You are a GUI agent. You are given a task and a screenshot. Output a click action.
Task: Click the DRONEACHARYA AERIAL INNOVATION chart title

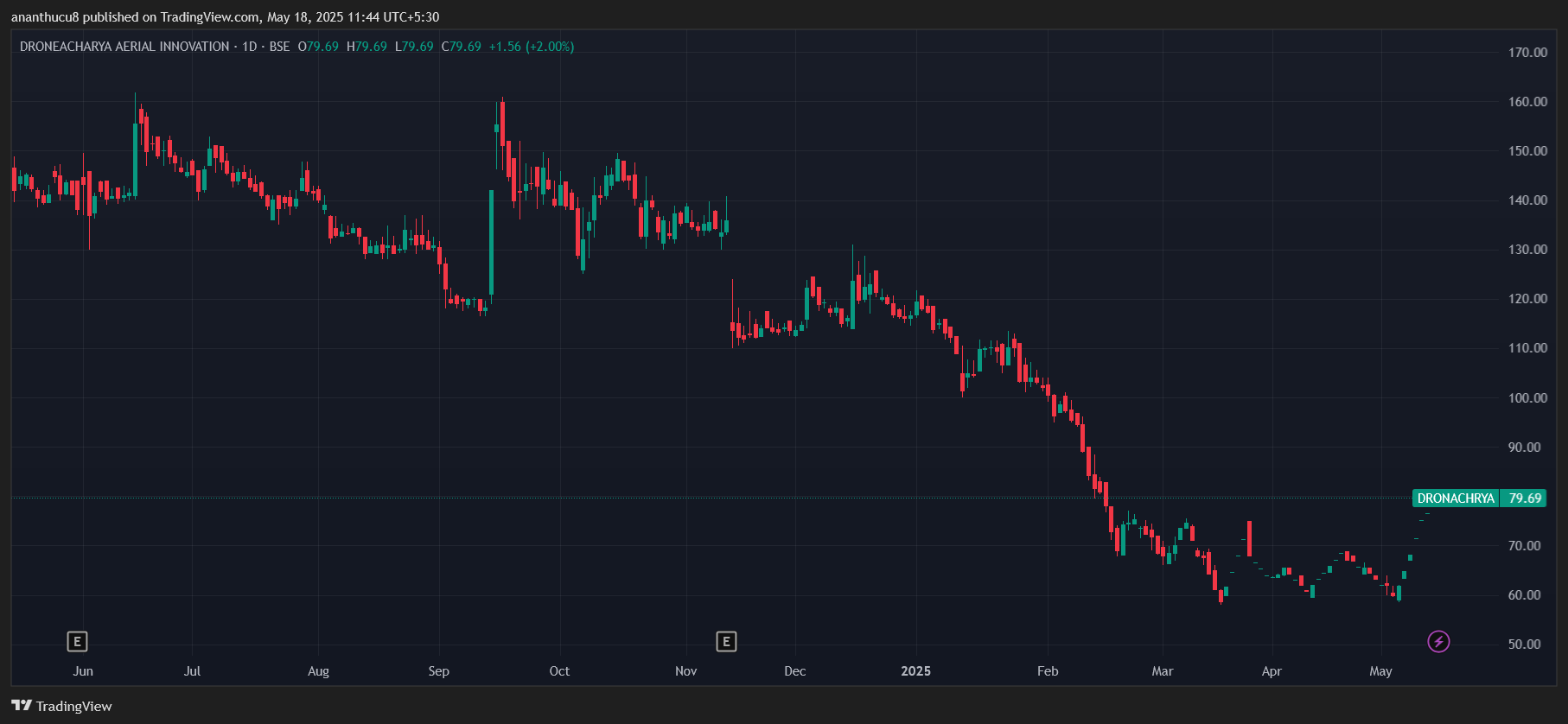124,47
